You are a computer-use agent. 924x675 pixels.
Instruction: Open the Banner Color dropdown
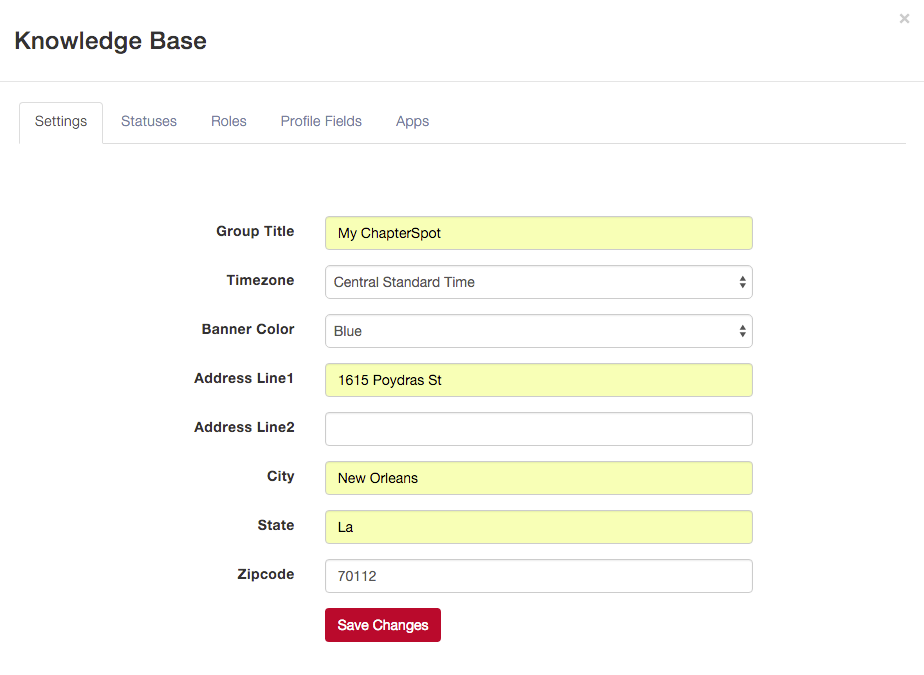coord(539,331)
